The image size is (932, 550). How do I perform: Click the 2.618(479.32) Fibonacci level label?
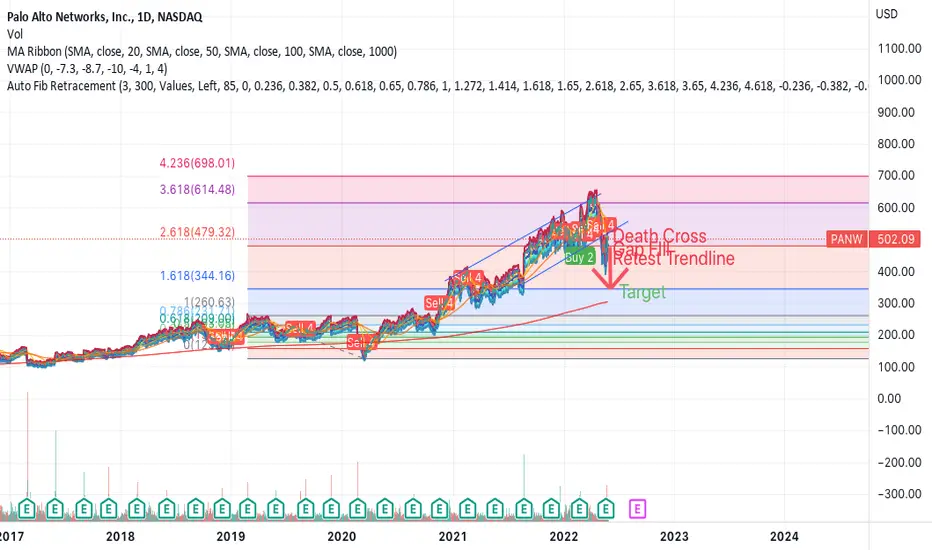pos(197,232)
